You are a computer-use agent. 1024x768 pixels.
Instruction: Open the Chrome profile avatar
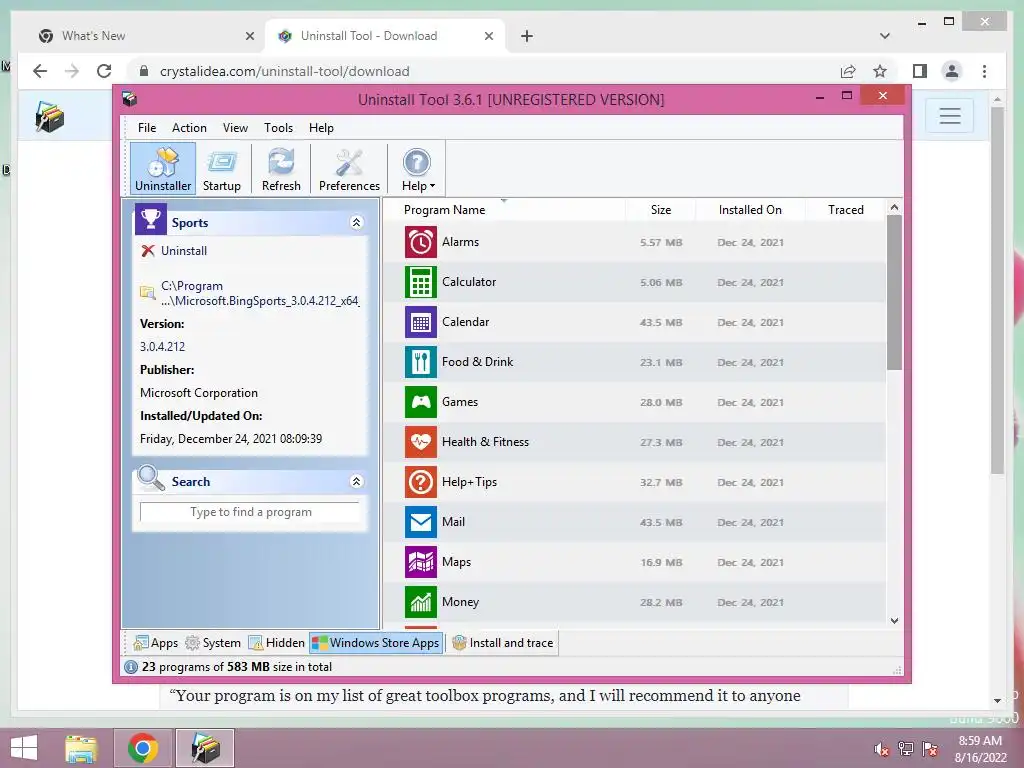click(952, 71)
